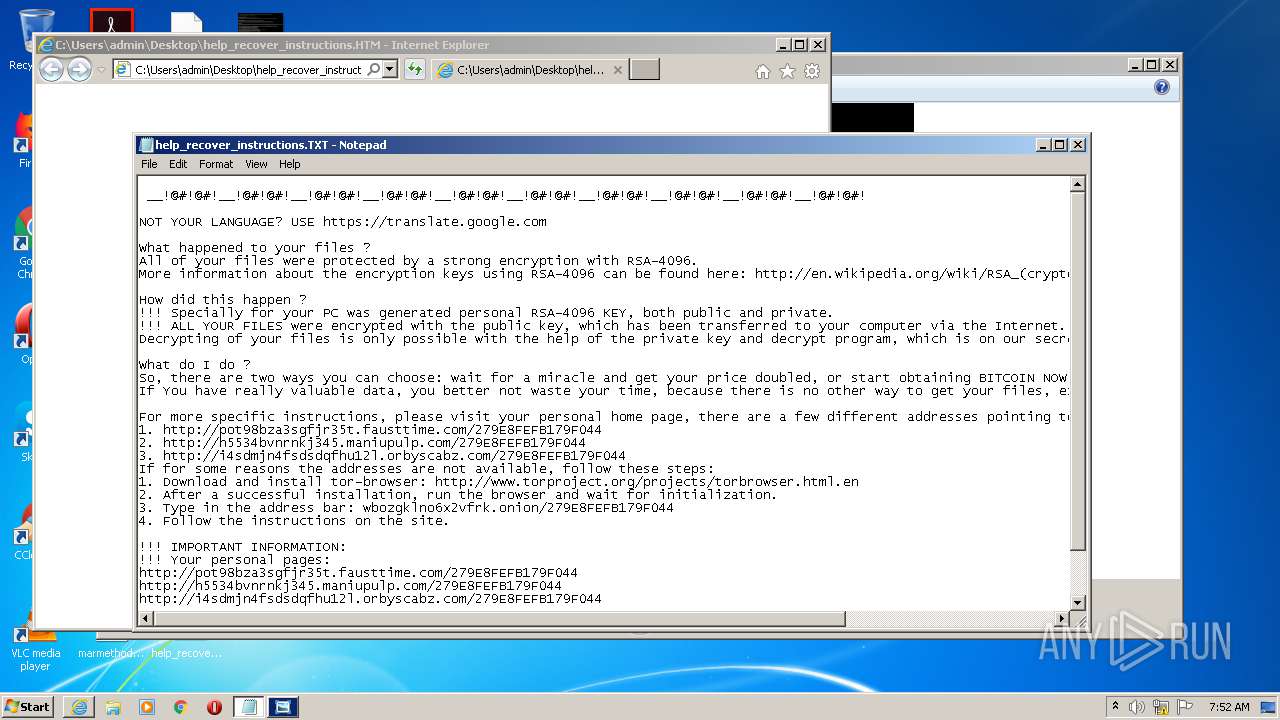
Task: Click the blue help icon in background window
Action: (x=1161, y=87)
